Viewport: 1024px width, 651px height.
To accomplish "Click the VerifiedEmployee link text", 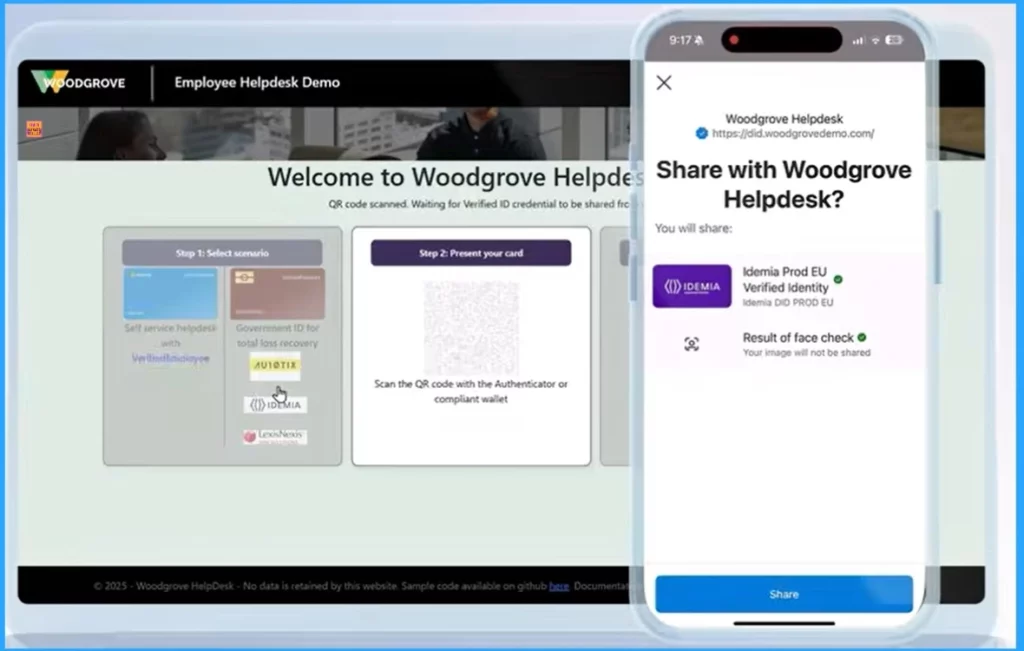I will [x=170, y=358].
